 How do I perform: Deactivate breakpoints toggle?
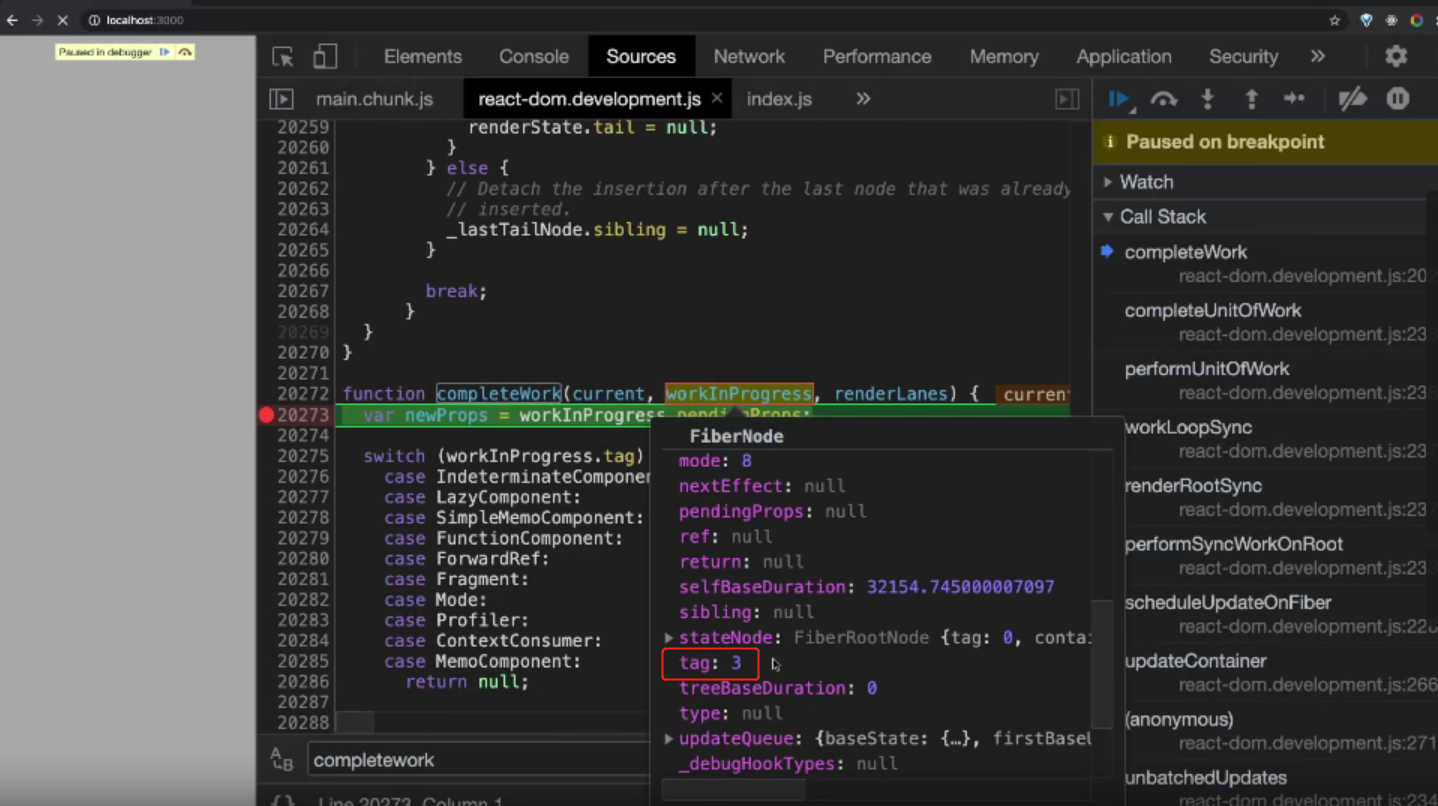coord(1353,99)
